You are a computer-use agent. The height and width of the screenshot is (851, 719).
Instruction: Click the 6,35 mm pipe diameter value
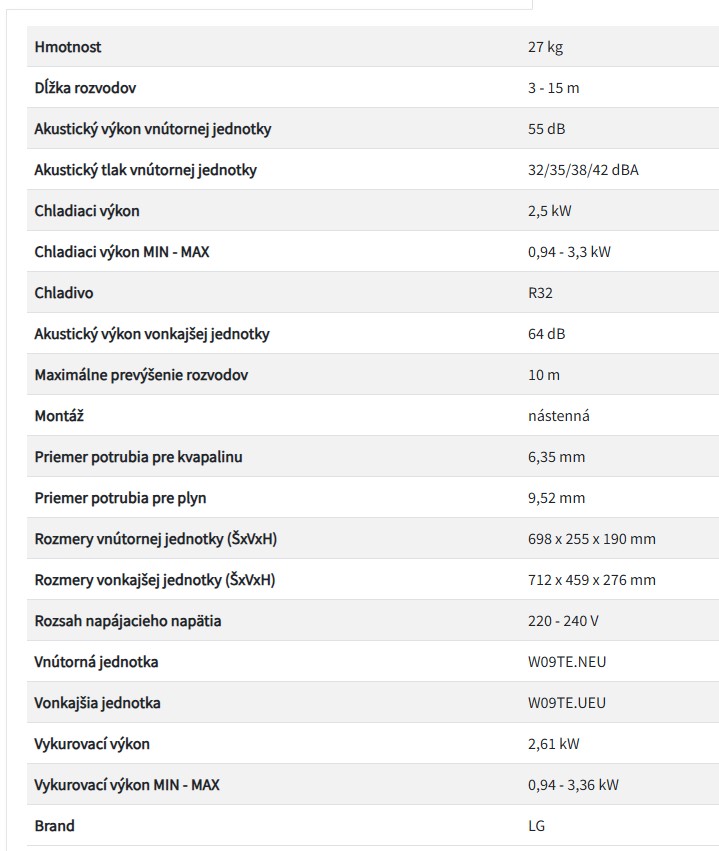pyautogui.click(x=556, y=457)
